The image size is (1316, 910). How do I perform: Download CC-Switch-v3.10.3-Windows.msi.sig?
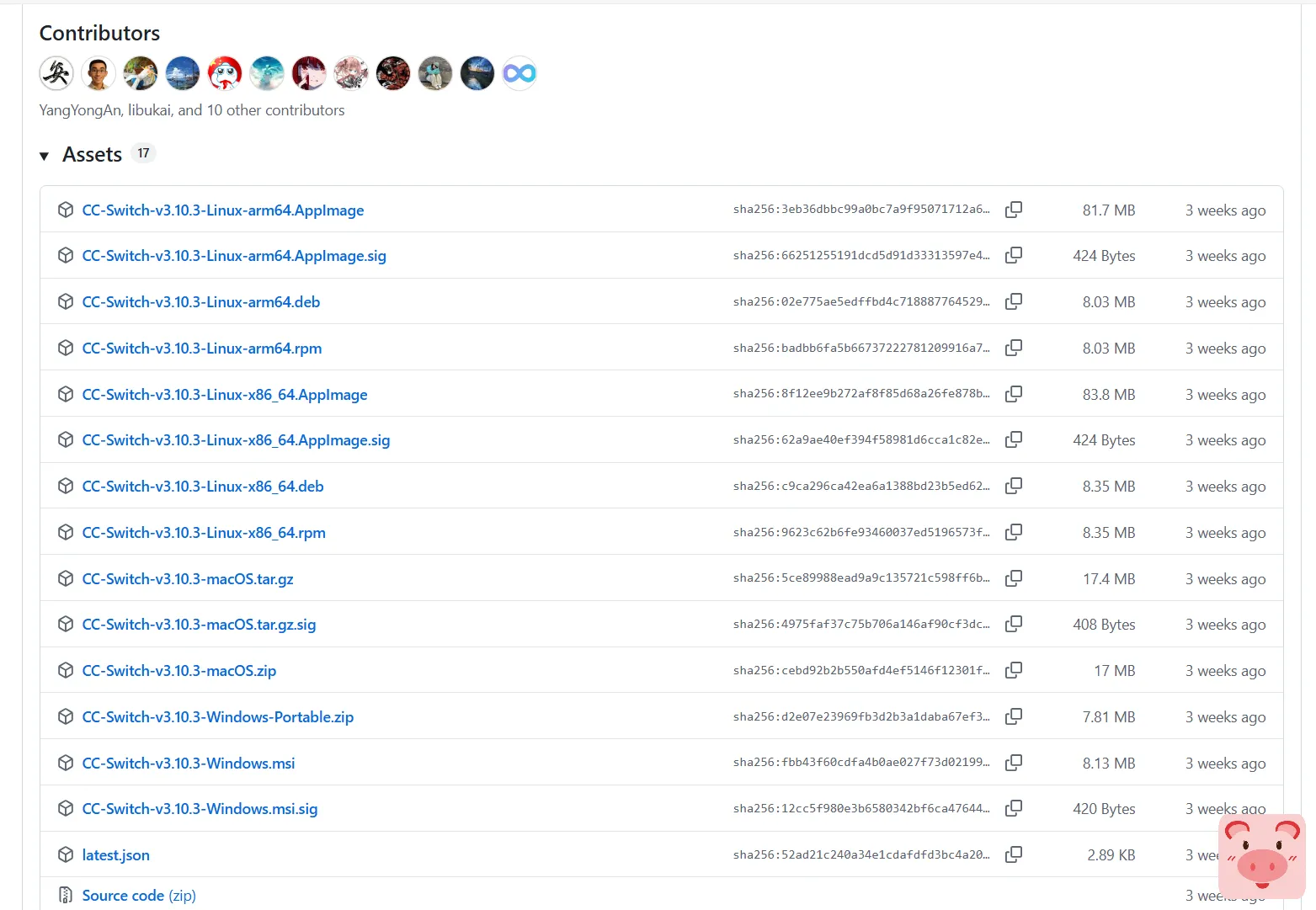click(200, 809)
